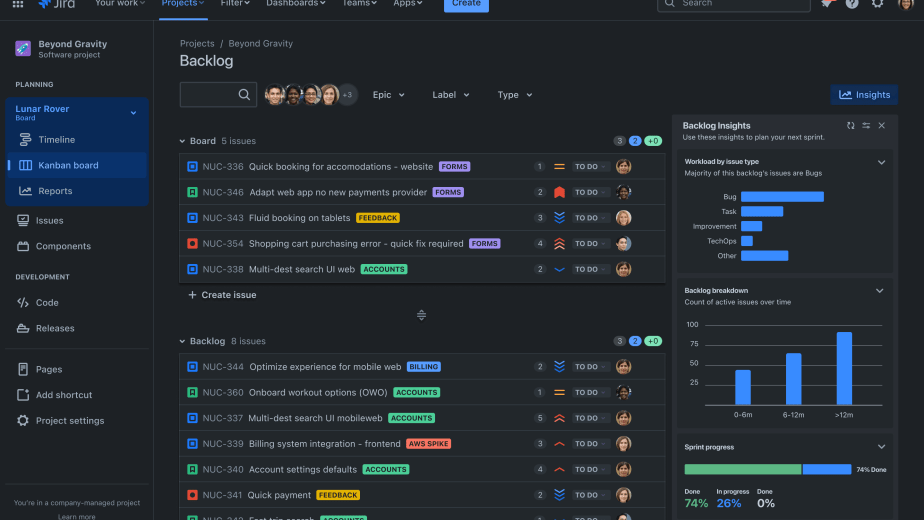Click the Add shortcut sidebar icon
Screen dimensions: 924x520
tap(23, 395)
